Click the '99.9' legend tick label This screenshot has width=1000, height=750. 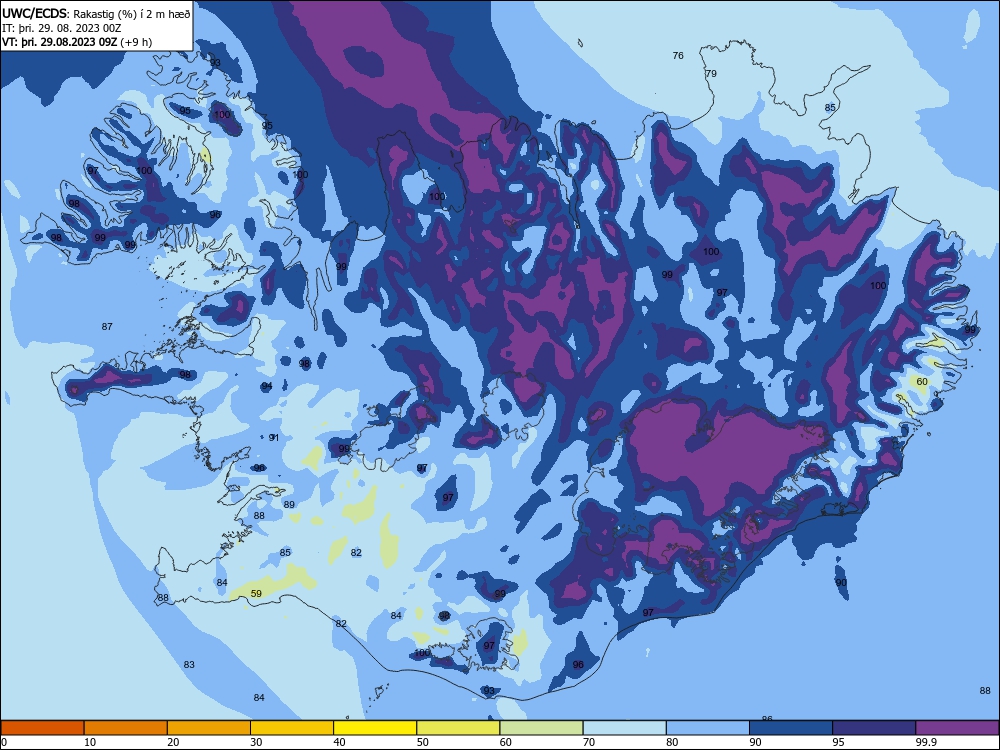926,742
